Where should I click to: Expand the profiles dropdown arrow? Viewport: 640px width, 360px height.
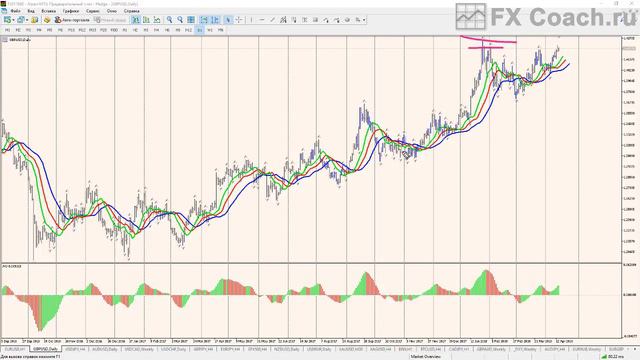pos(27,20)
